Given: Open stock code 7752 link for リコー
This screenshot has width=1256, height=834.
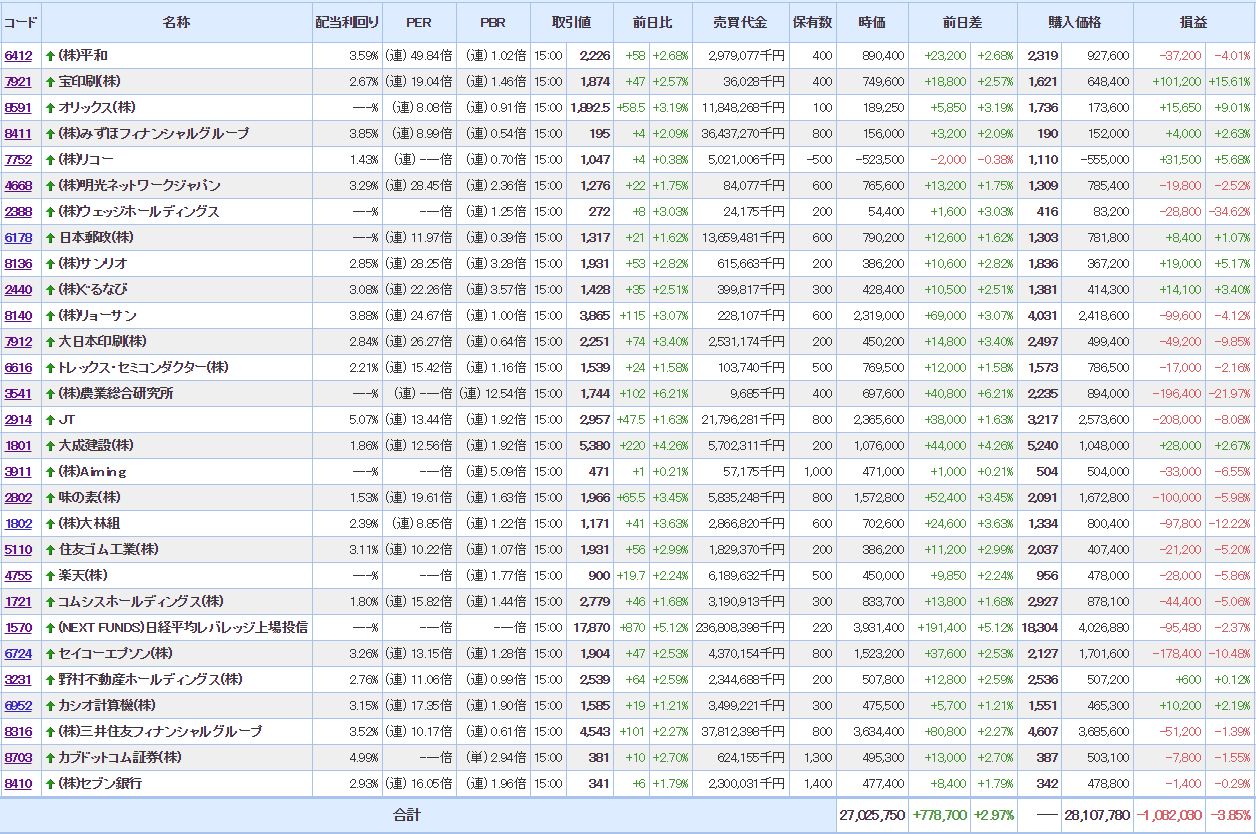Looking at the screenshot, I should pyautogui.click(x=18, y=160).
